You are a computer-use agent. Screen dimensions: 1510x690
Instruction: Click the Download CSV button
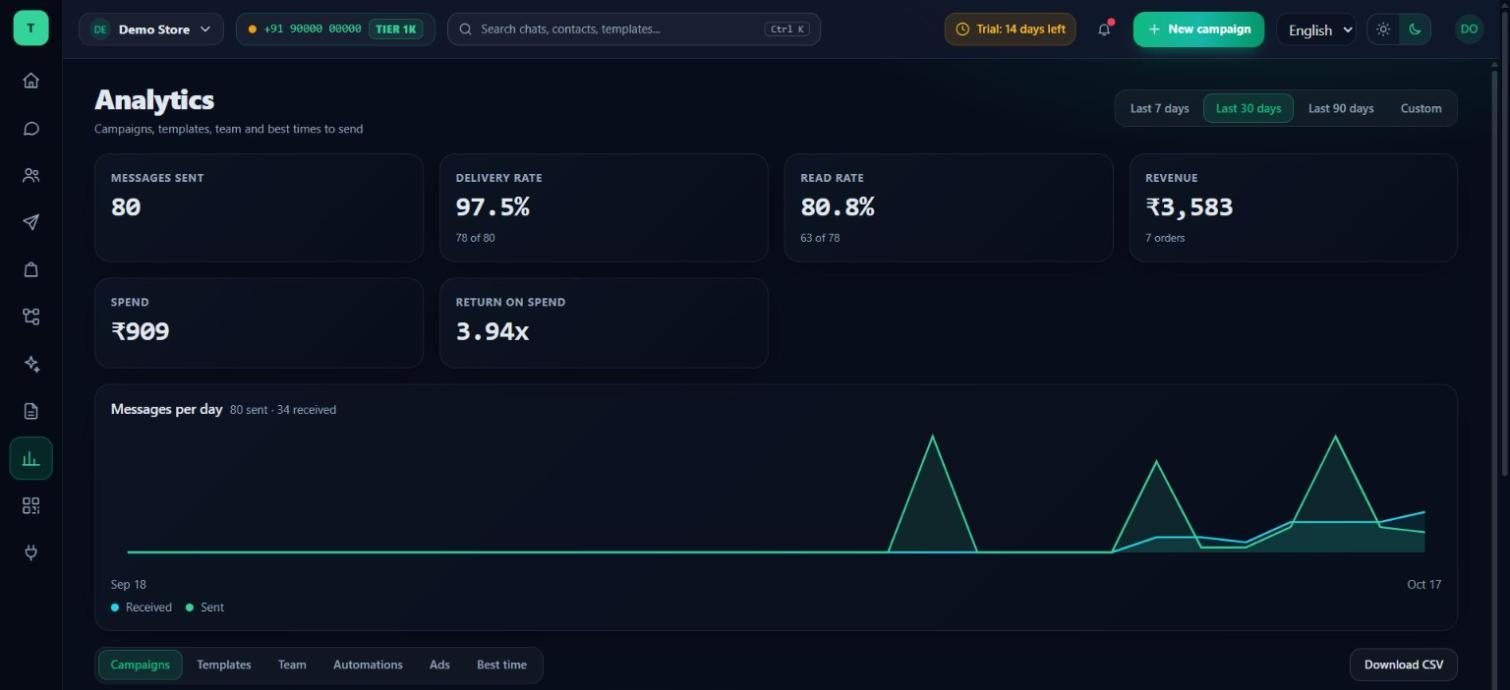(x=1404, y=665)
